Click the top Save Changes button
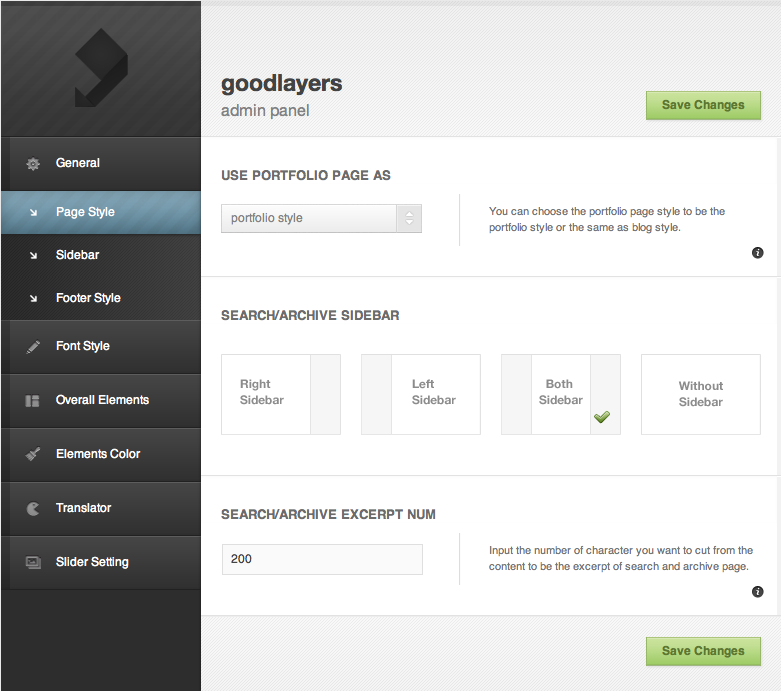781x691 pixels. tap(703, 105)
